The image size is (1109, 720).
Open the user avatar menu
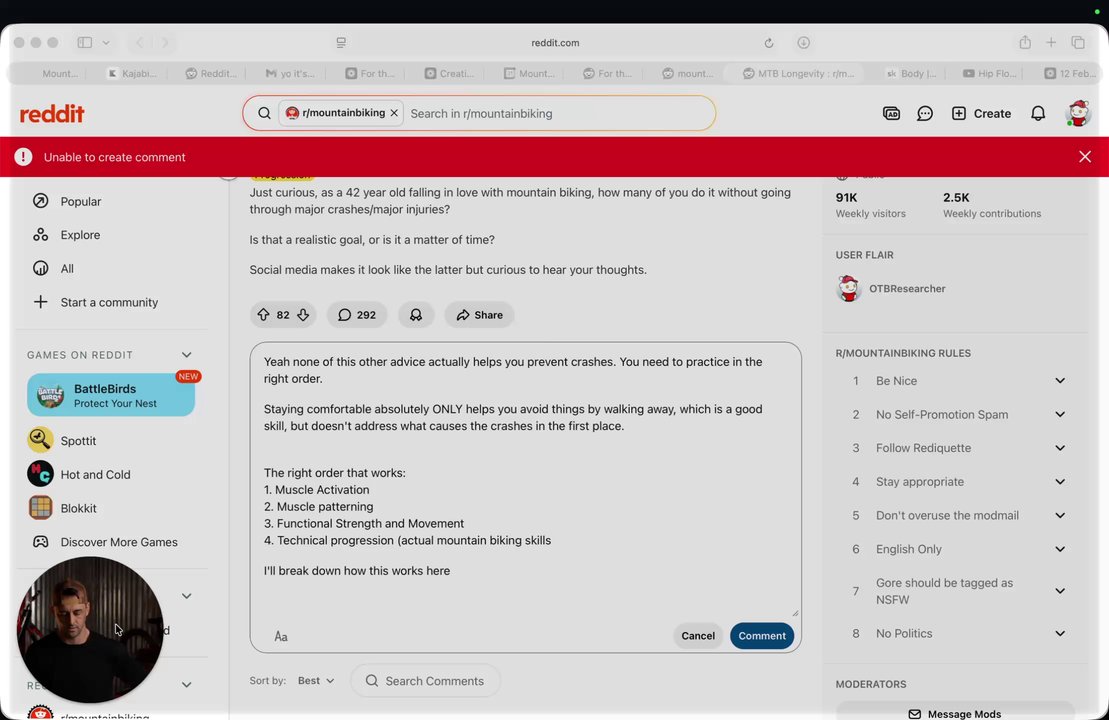[x=1077, y=113]
